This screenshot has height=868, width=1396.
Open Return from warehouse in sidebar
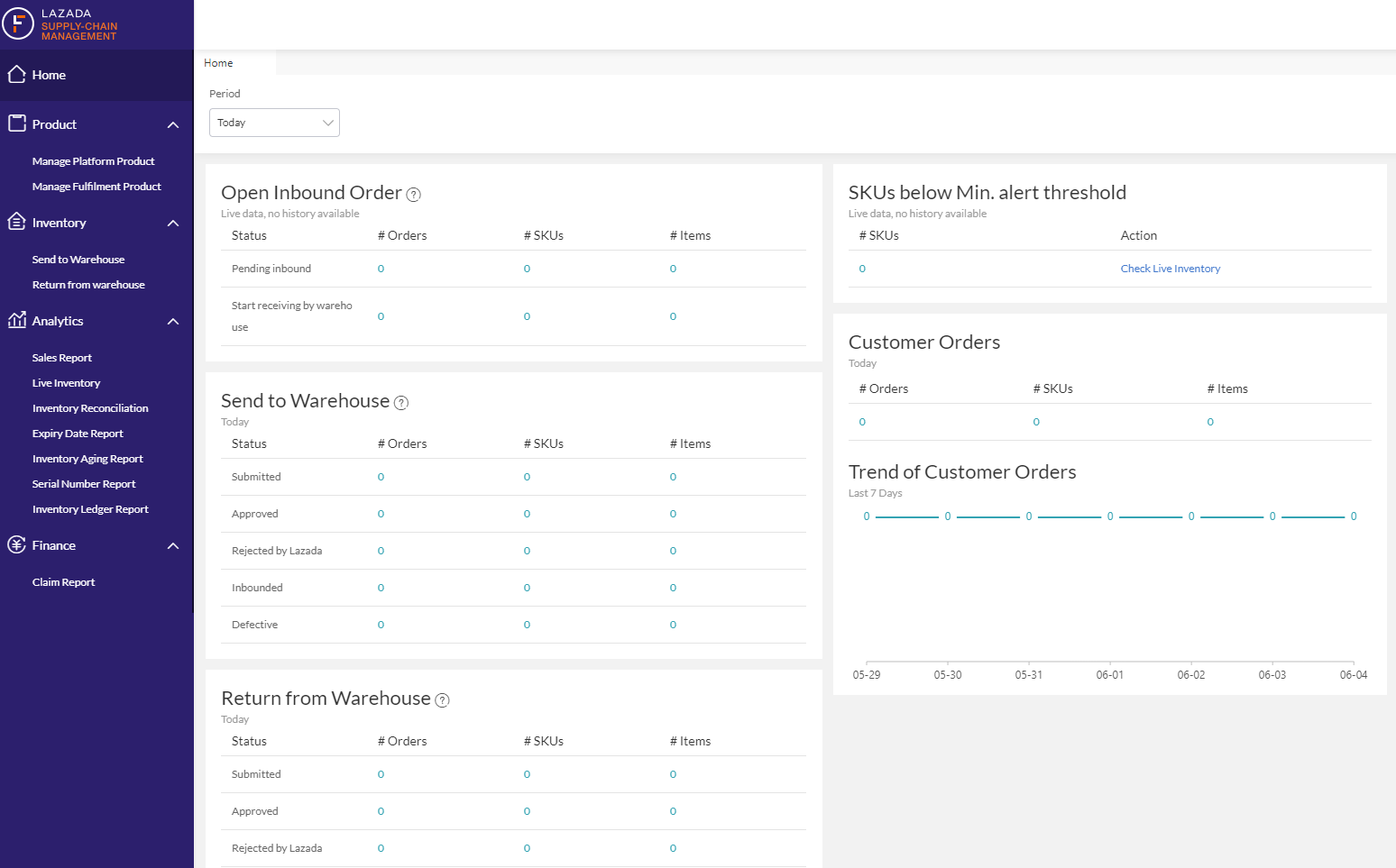88,285
